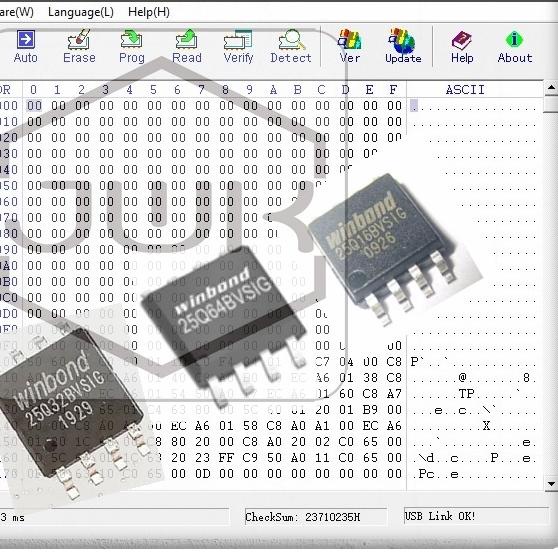Click column header A in hex grid
The image size is (558, 558).
click(273, 90)
